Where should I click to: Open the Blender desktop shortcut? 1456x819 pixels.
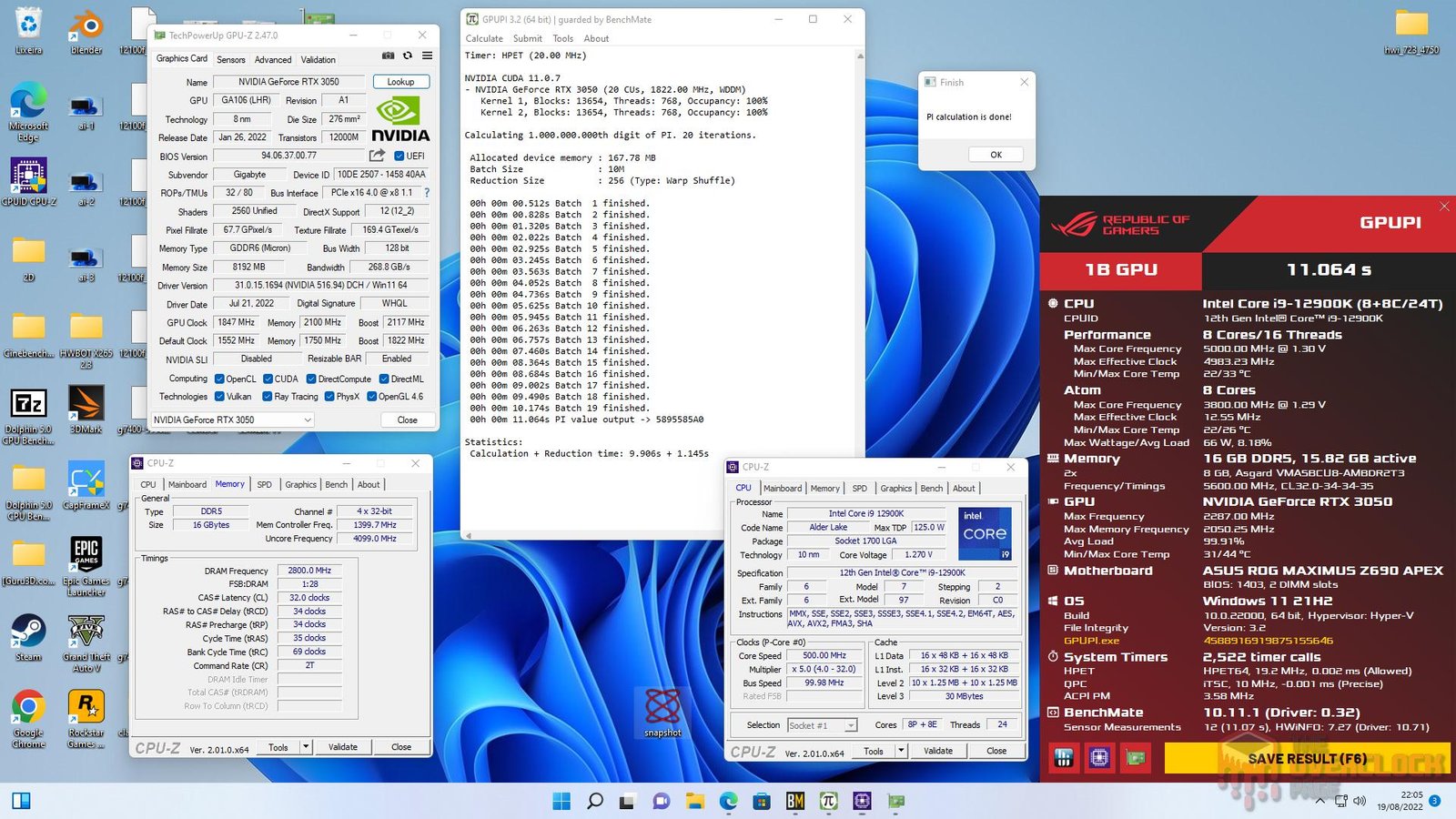tap(86, 33)
